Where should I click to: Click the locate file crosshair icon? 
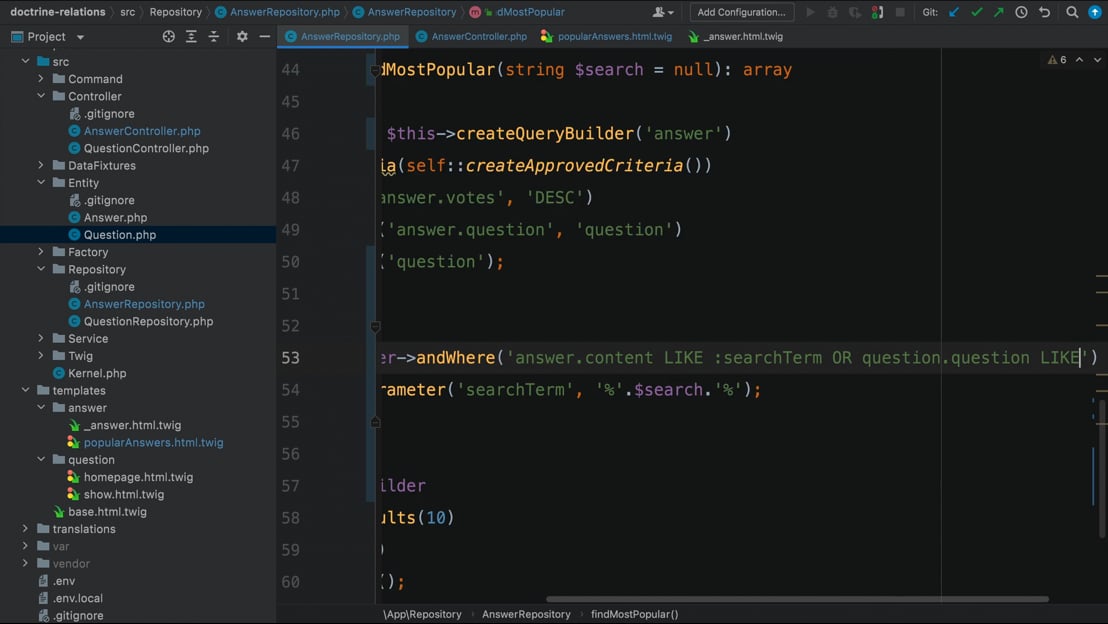(x=168, y=36)
